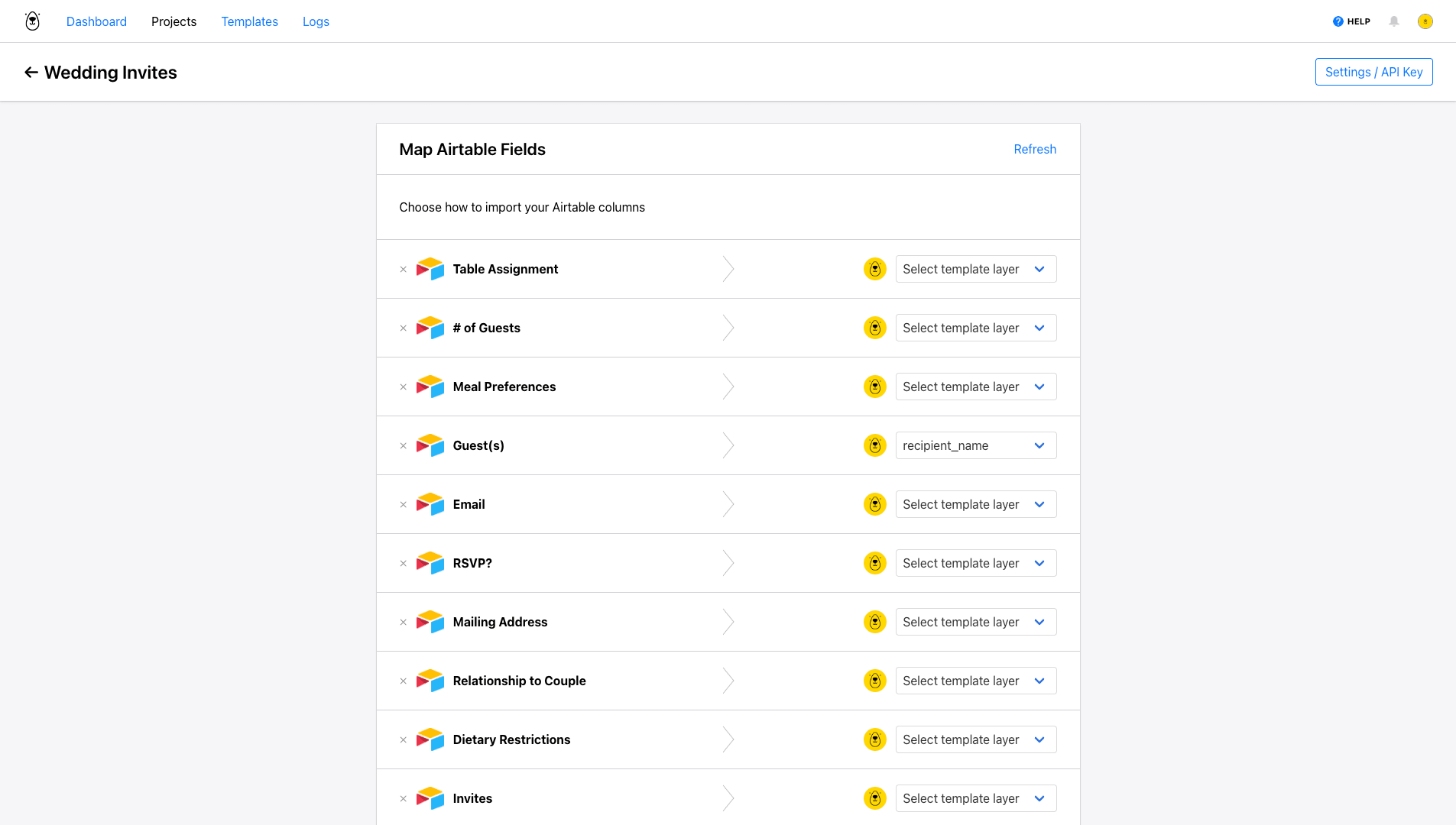Image resolution: width=1456 pixels, height=825 pixels.
Task: Open the Select template layer dropdown for Relationship to Couple
Action: tap(975, 681)
